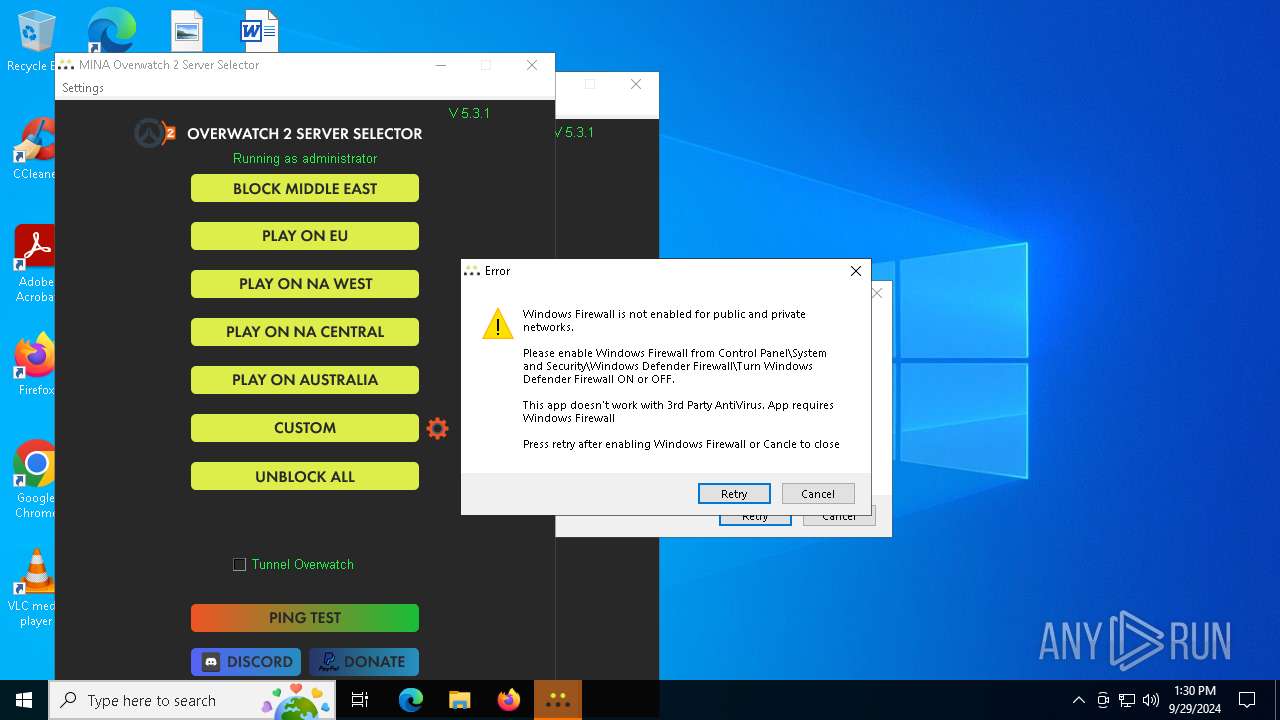The height and width of the screenshot is (720, 1280).
Task: Select the image file desktop icon
Action: coord(187,32)
